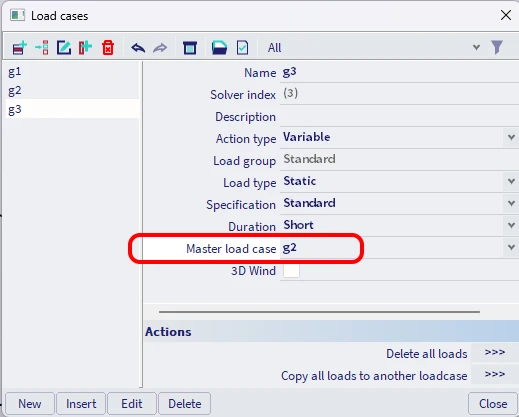Image resolution: width=519 pixels, height=417 pixels.
Task: Click the New load case toolbar icon
Action: [x=19, y=48]
